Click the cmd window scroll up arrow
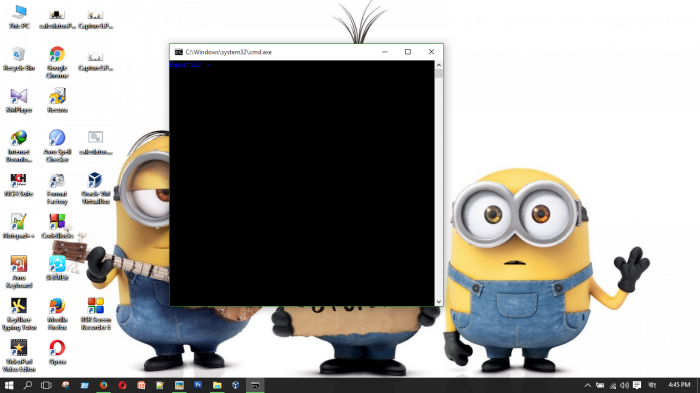Viewport: 700px width, 393px height. [x=438, y=65]
